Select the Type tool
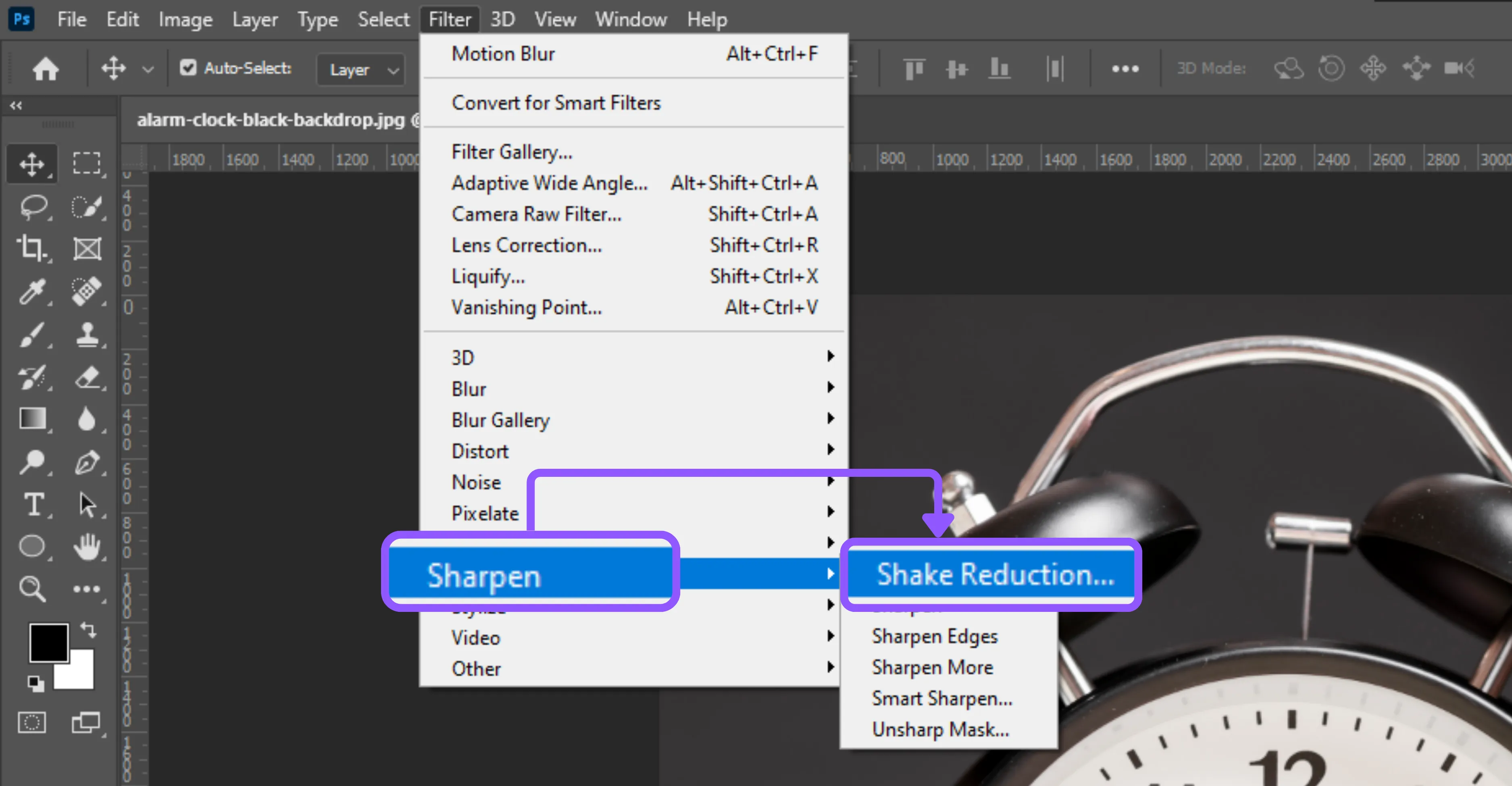The image size is (1512, 786). (33, 505)
